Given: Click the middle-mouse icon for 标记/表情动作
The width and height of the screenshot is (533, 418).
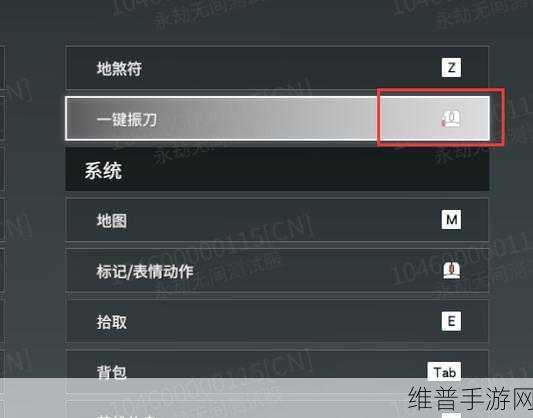Looking at the screenshot, I should pyautogui.click(x=451, y=271).
